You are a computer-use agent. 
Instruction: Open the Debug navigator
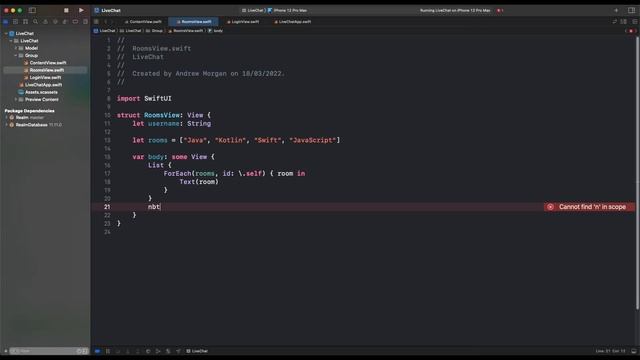[65, 22]
